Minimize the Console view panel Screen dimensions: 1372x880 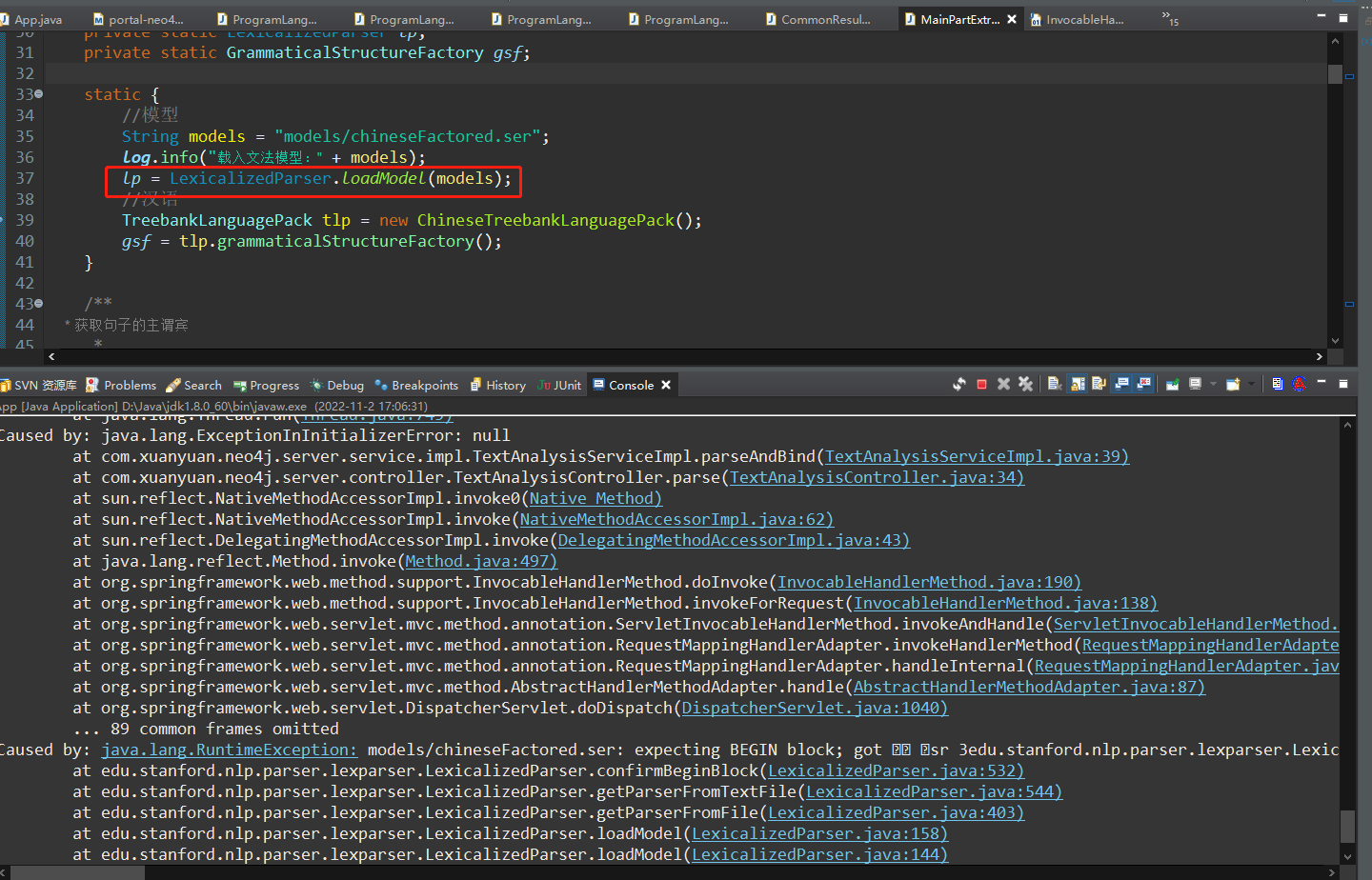(x=1322, y=382)
